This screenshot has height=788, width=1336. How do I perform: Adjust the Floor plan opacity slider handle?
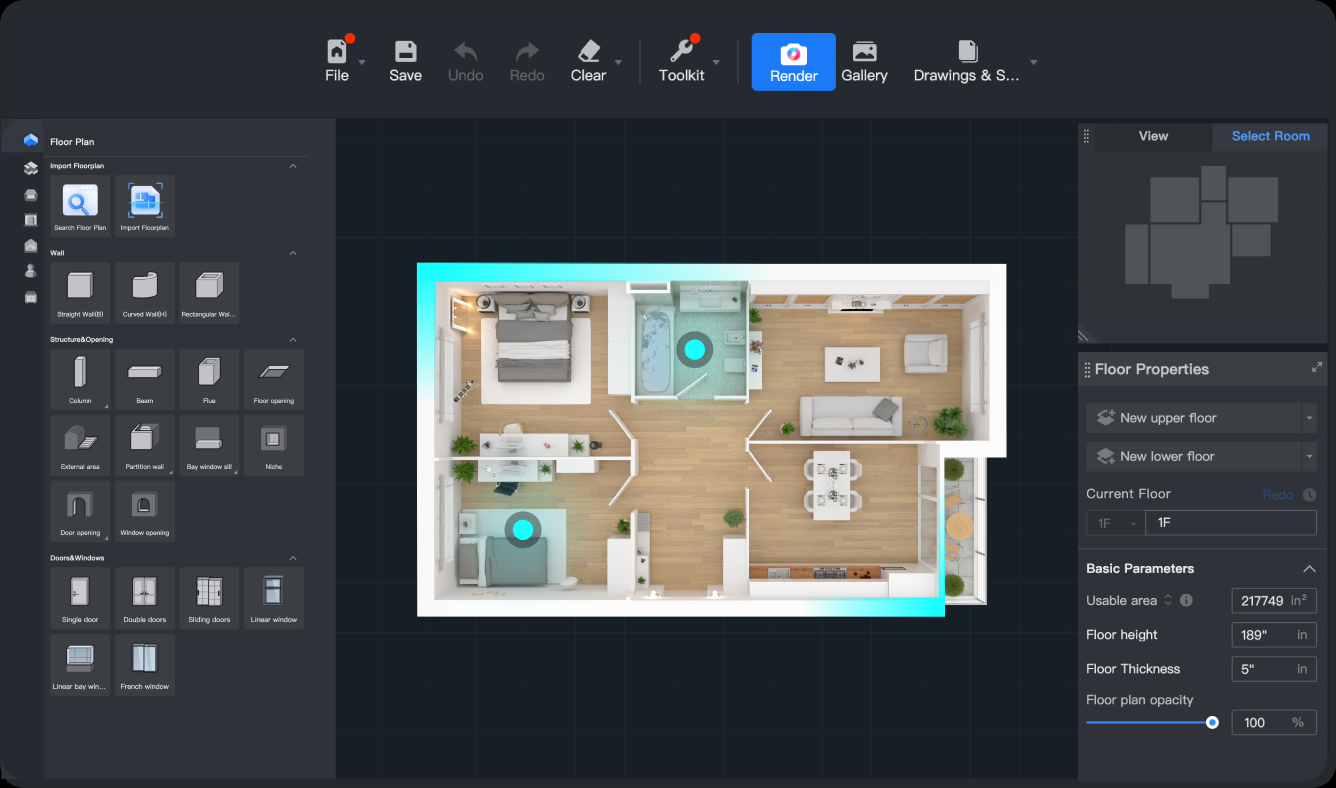pos(1213,721)
